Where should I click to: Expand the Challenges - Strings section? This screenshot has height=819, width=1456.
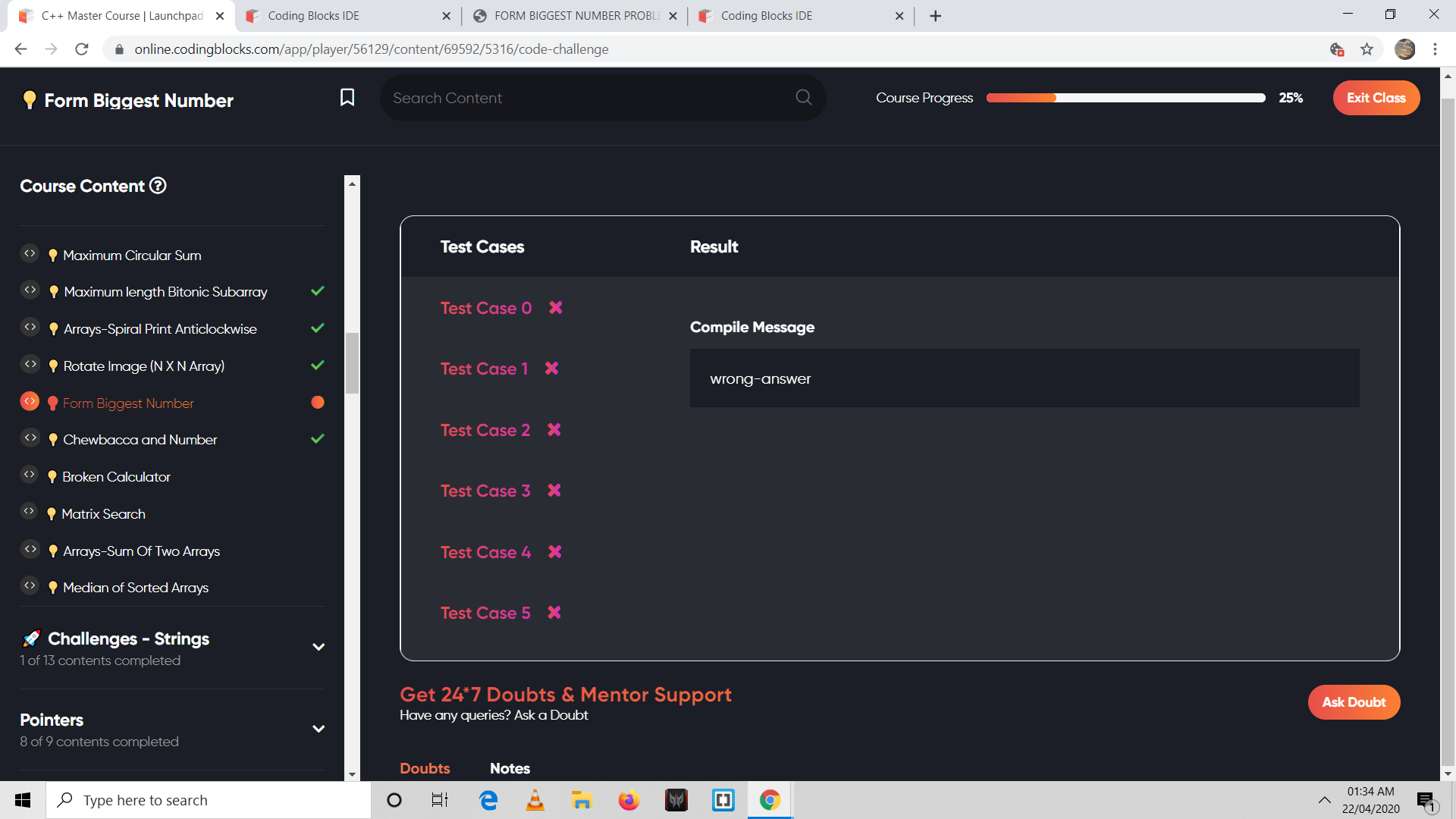pos(318,647)
